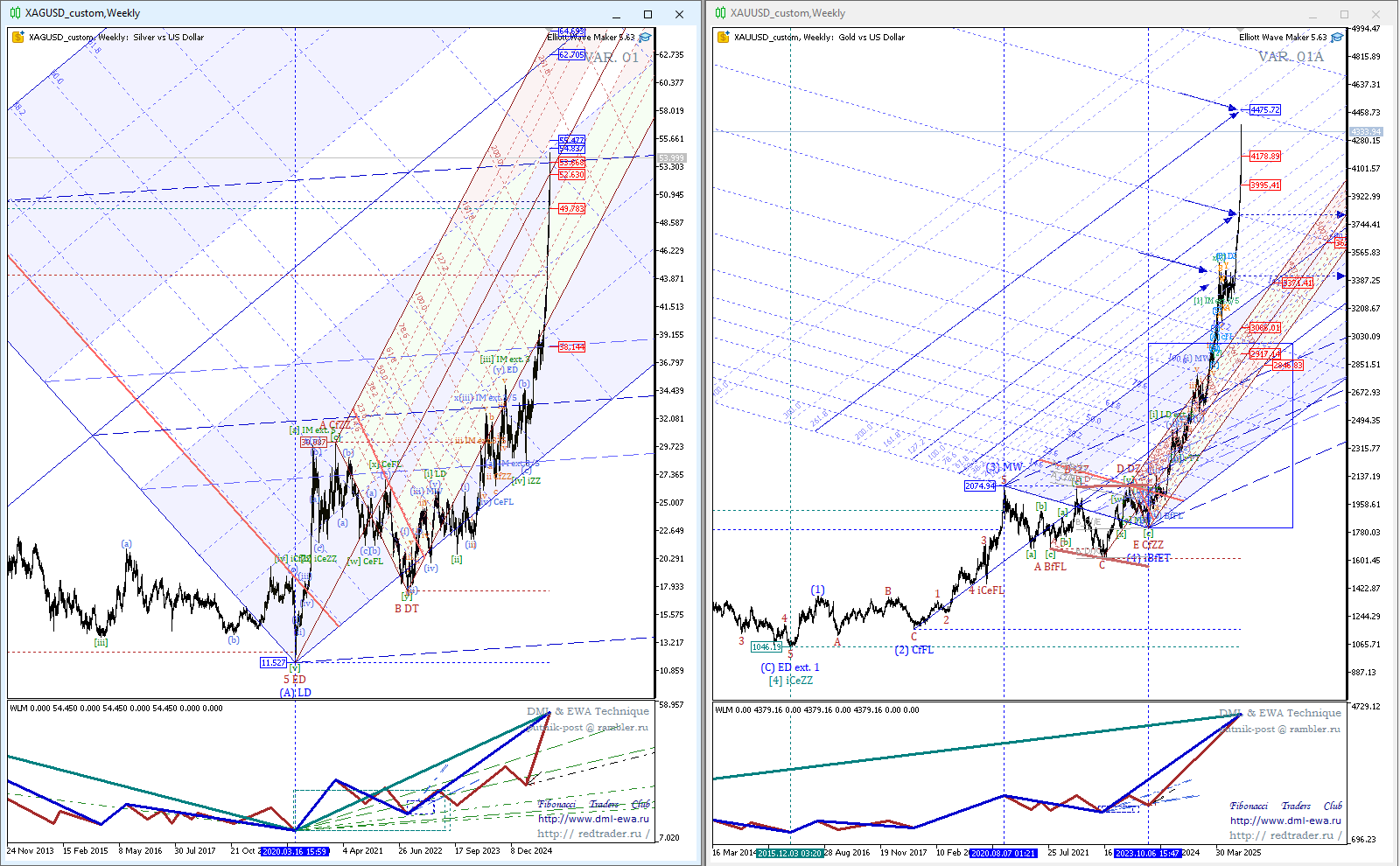Image resolution: width=1400 pixels, height=866 pixels.
Task: Click the XAUUSD window candlestick icon
Action: point(720,13)
